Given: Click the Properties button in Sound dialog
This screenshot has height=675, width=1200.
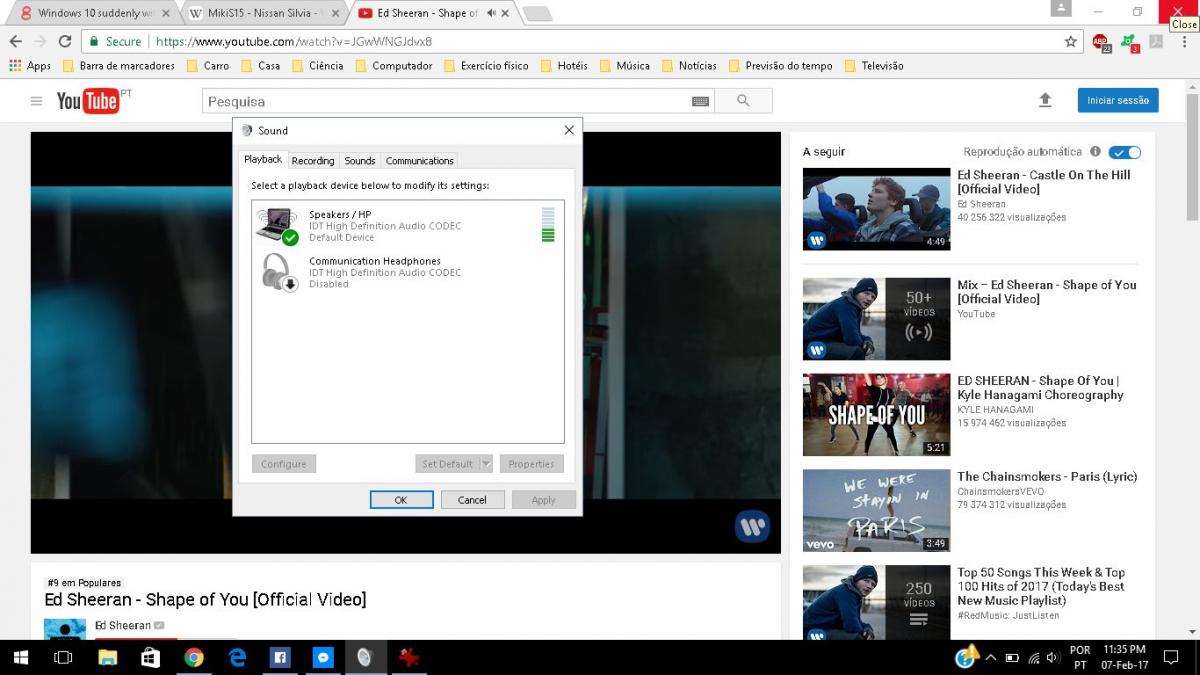Looking at the screenshot, I should [x=531, y=464].
